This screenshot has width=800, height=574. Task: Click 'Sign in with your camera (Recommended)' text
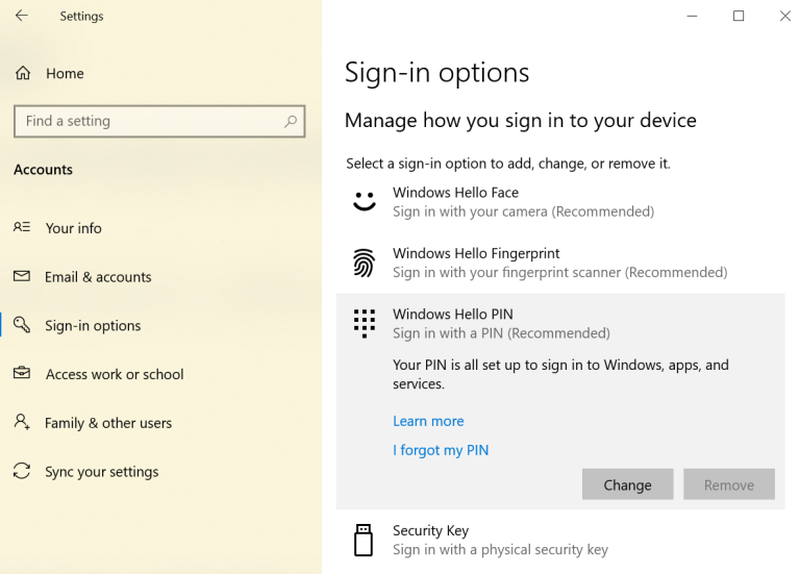(523, 211)
